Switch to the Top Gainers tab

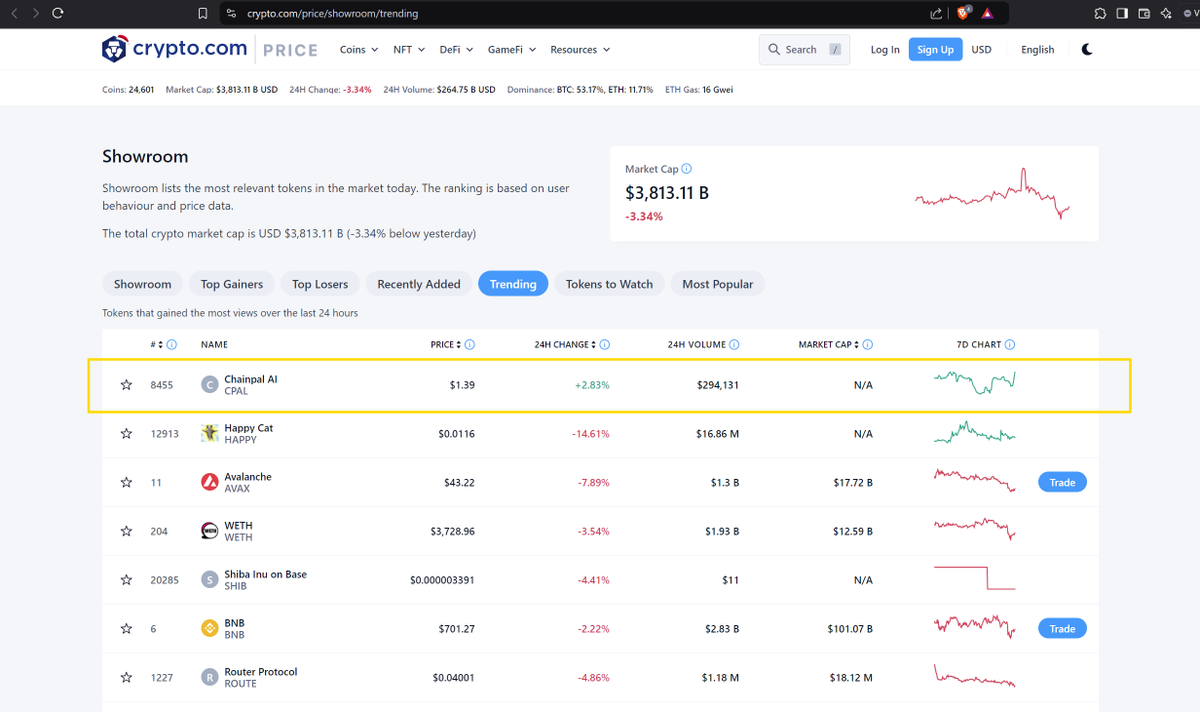pos(232,284)
